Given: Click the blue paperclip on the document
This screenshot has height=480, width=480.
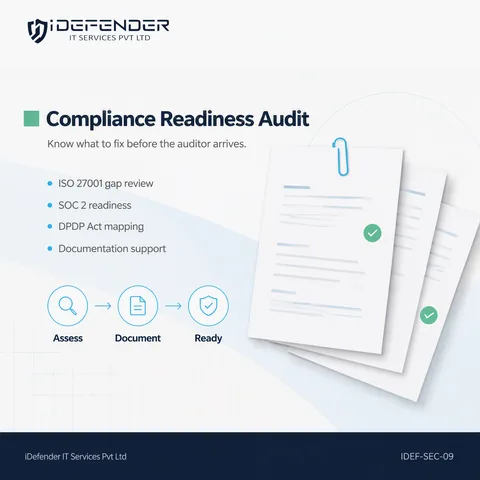Looking at the screenshot, I should point(341,156).
